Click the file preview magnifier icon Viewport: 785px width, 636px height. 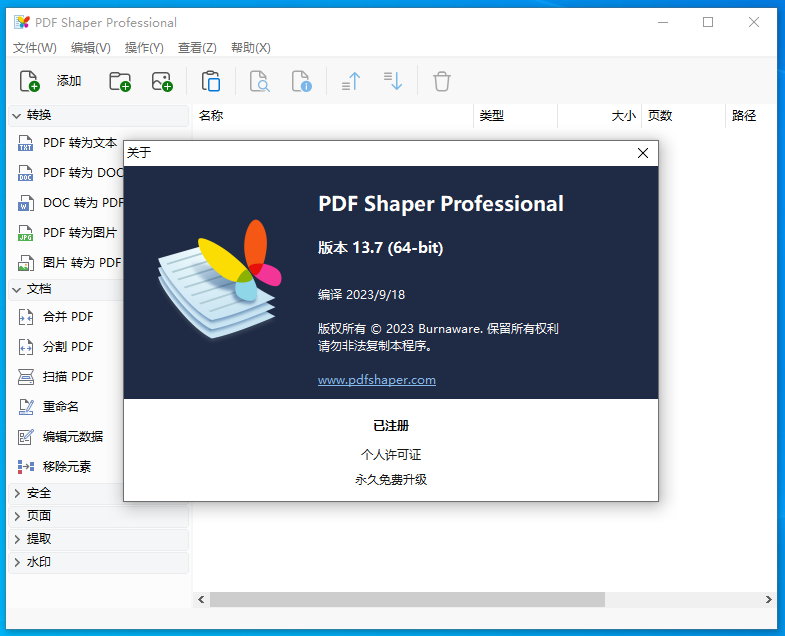pos(259,81)
